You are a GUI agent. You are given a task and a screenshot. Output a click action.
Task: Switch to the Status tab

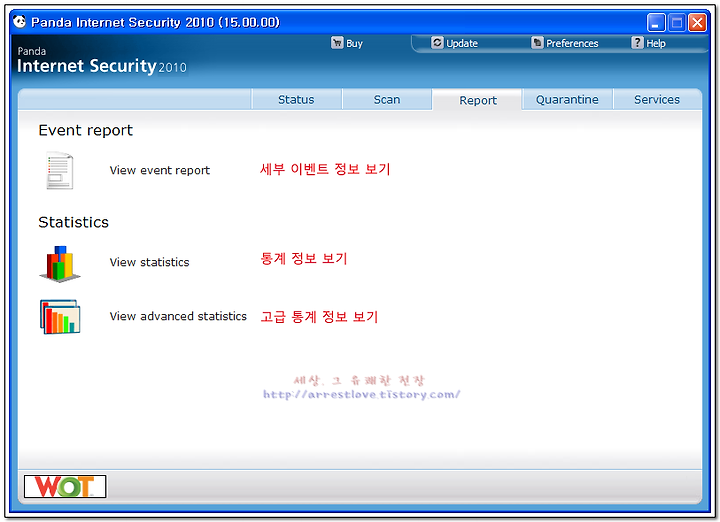(x=296, y=100)
